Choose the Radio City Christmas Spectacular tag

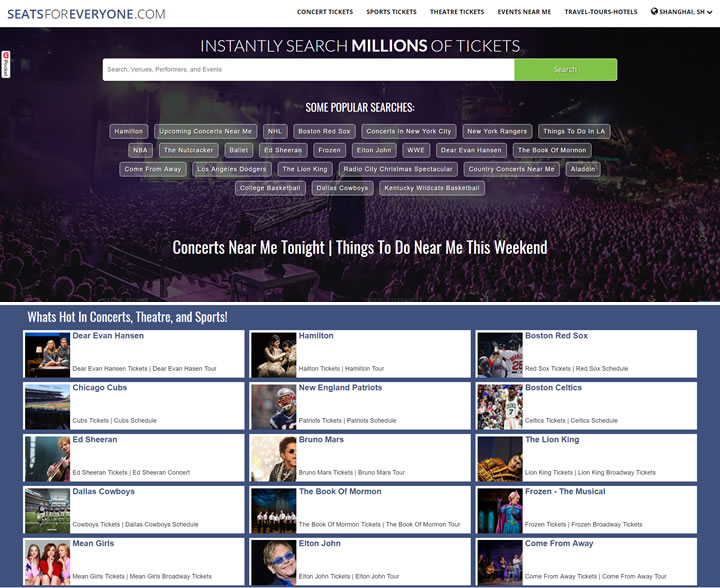pos(398,169)
